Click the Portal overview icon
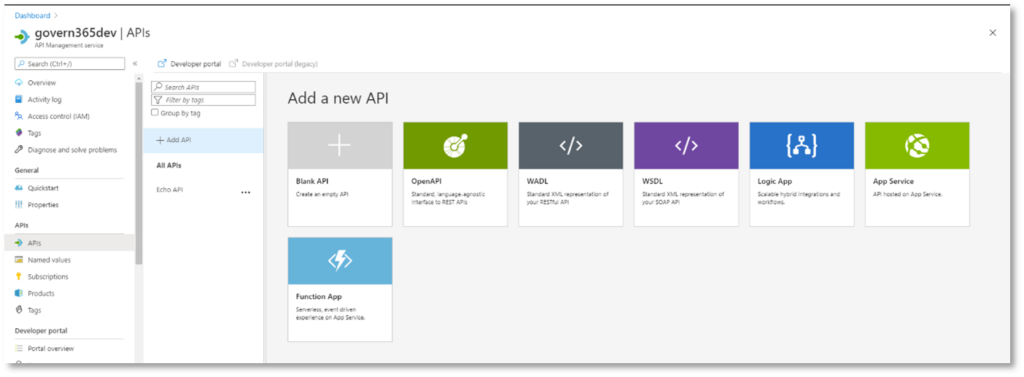The image size is (1024, 377). point(19,348)
